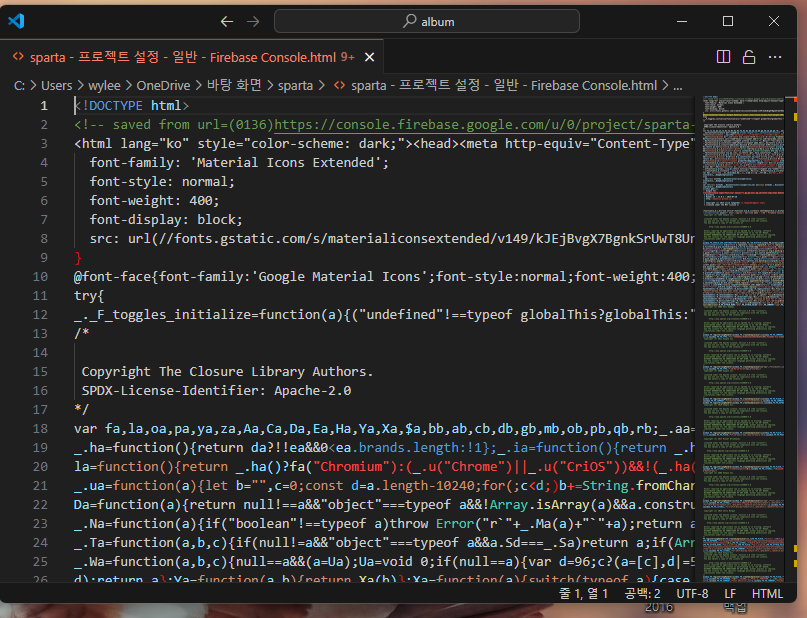
Task: Open the firebase console URL link in line 2
Action: [x=484, y=125]
